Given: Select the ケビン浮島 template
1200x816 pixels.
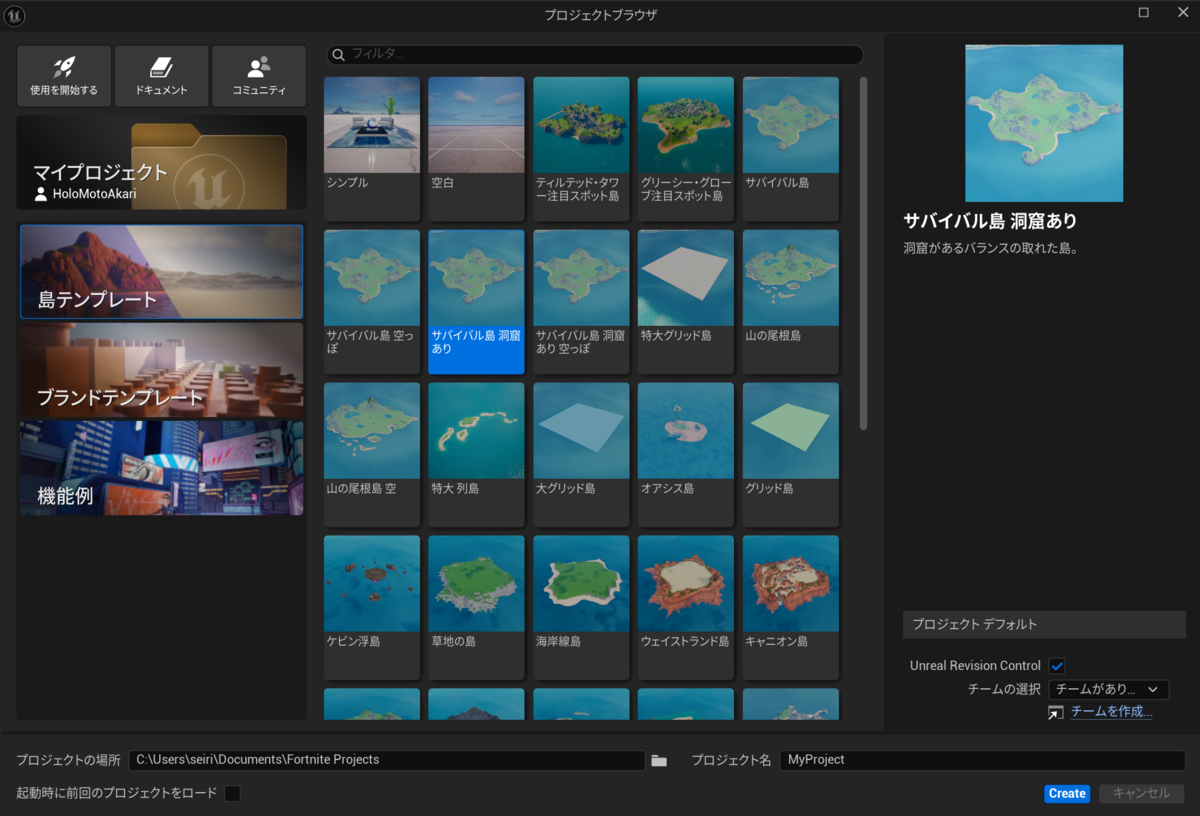Looking at the screenshot, I should (372, 608).
